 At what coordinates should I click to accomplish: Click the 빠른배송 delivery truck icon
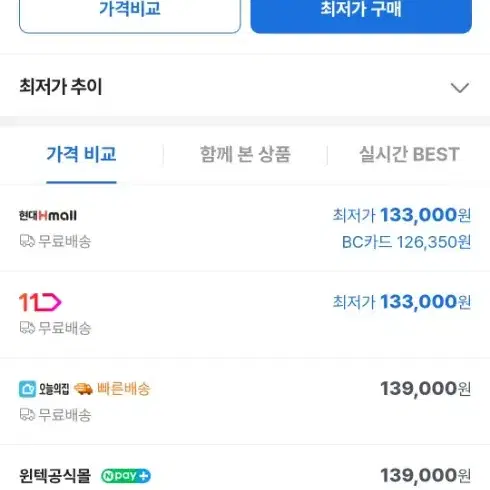tap(83, 389)
